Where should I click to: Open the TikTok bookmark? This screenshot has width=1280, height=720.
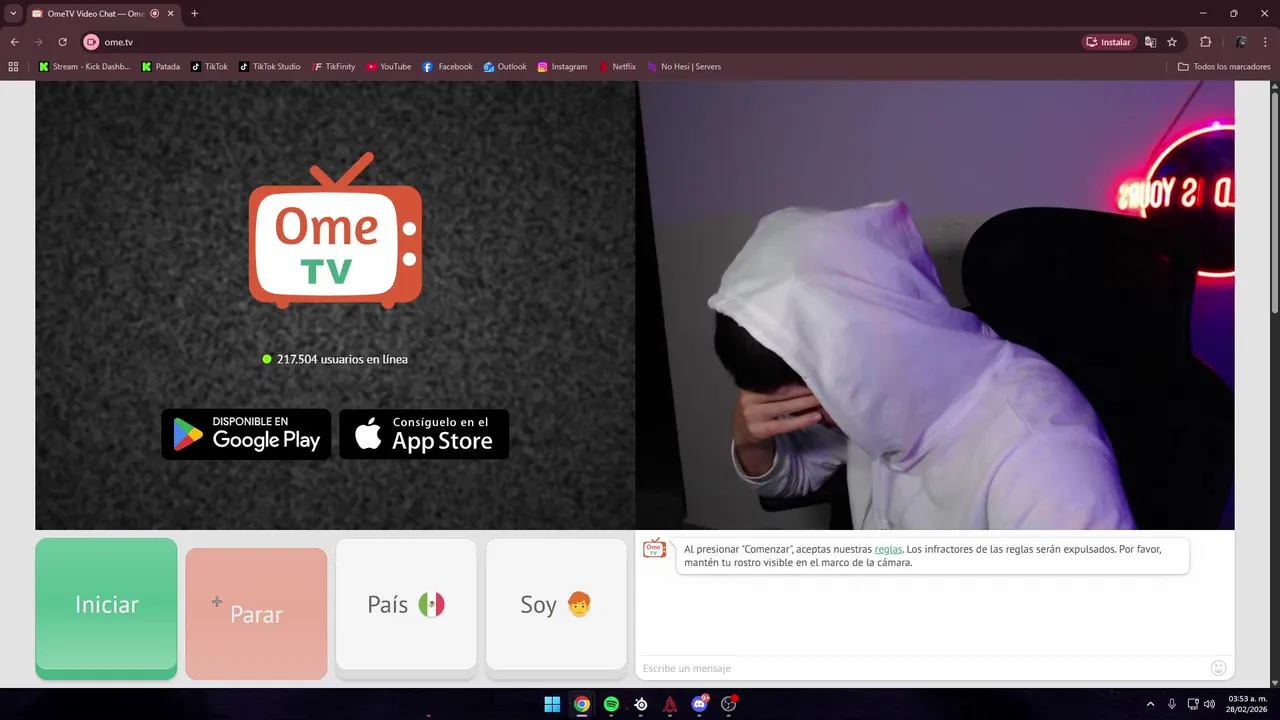tap(209, 67)
